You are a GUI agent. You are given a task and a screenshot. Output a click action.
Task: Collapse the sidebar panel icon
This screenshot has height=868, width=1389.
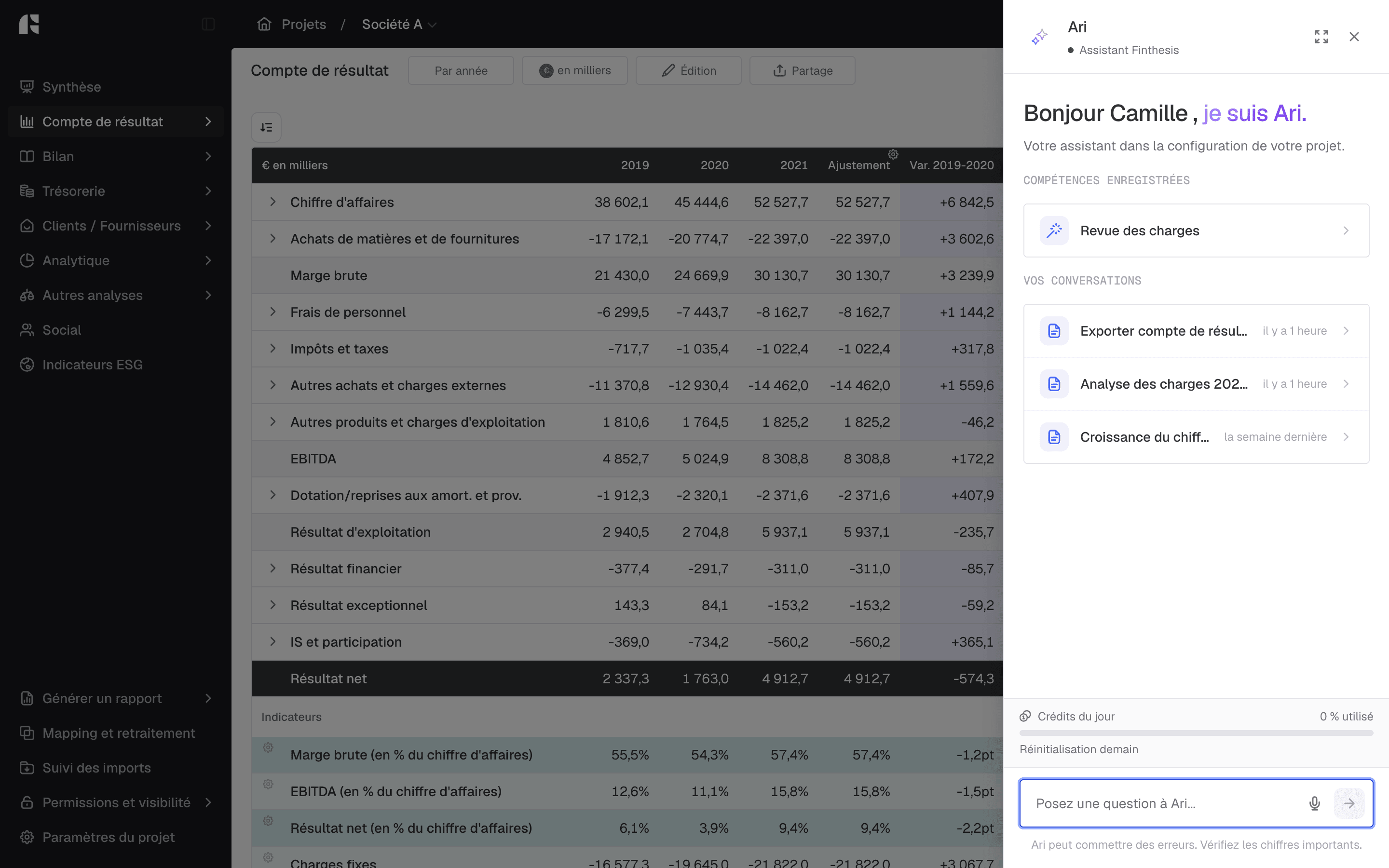(208, 24)
